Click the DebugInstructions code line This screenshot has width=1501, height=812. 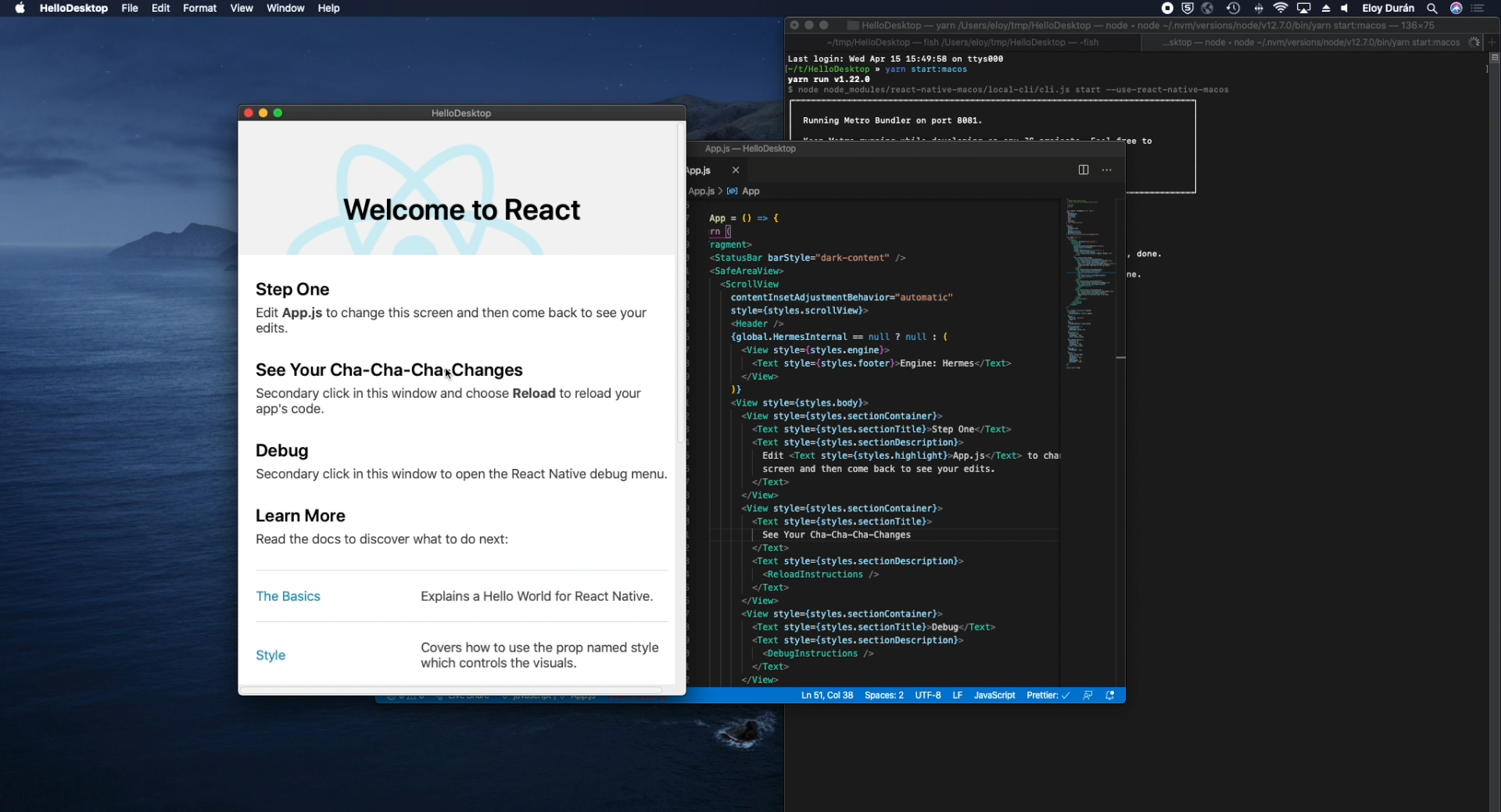point(818,653)
